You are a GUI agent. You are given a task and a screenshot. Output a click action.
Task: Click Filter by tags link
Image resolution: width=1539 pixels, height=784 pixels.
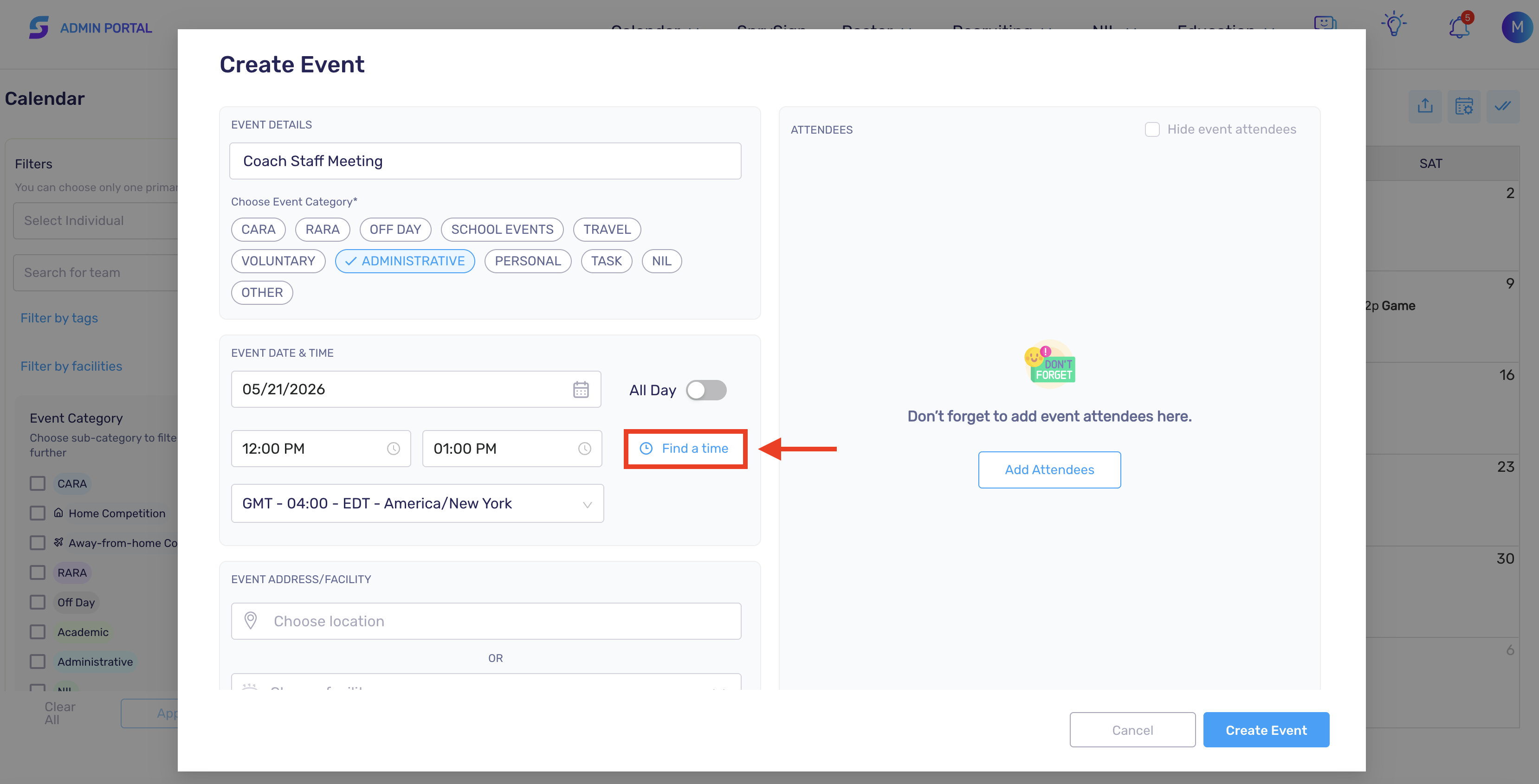(59, 318)
